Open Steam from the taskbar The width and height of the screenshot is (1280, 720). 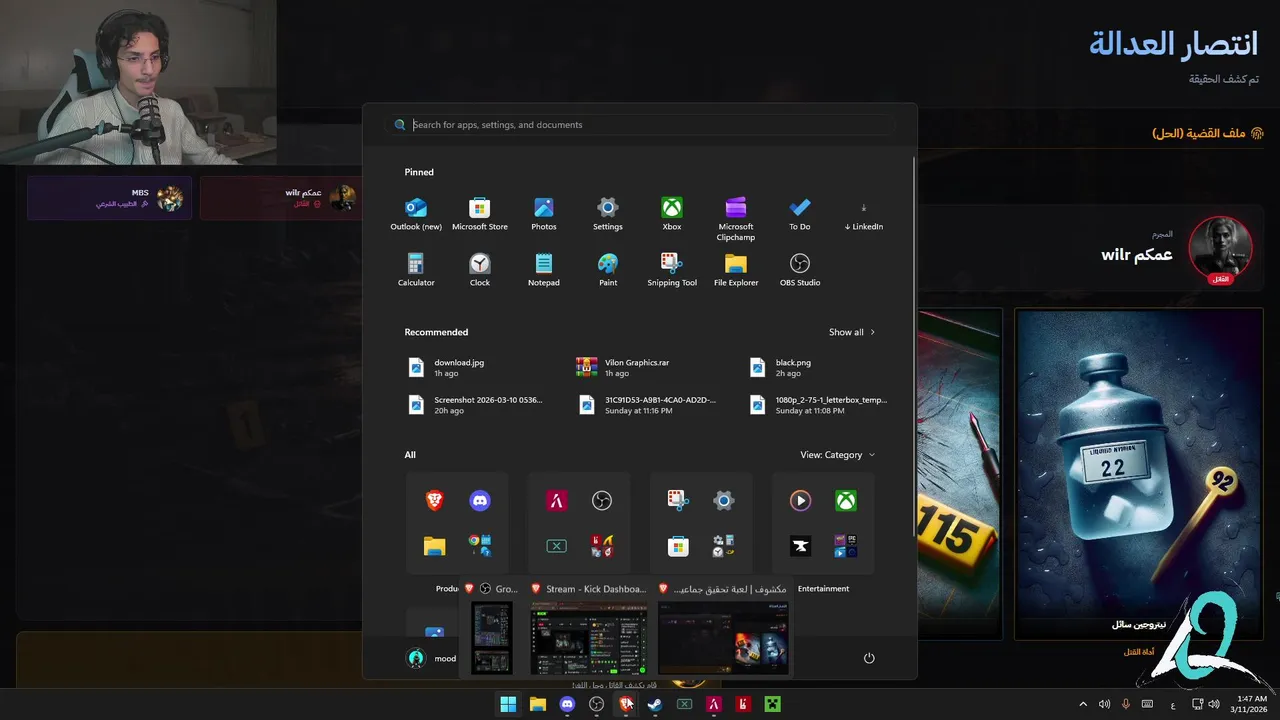tap(655, 704)
